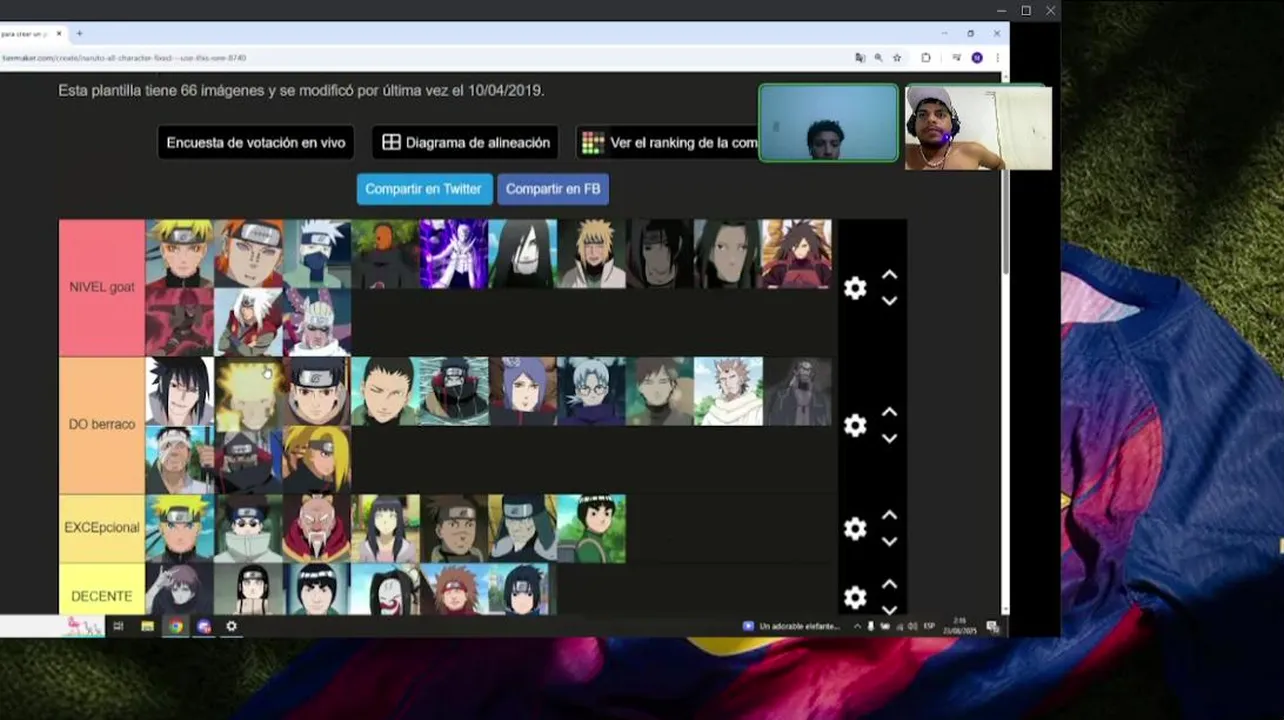Select the orange DO berraco tier label
The width and height of the screenshot is (1284, 720).
[102, 424]
